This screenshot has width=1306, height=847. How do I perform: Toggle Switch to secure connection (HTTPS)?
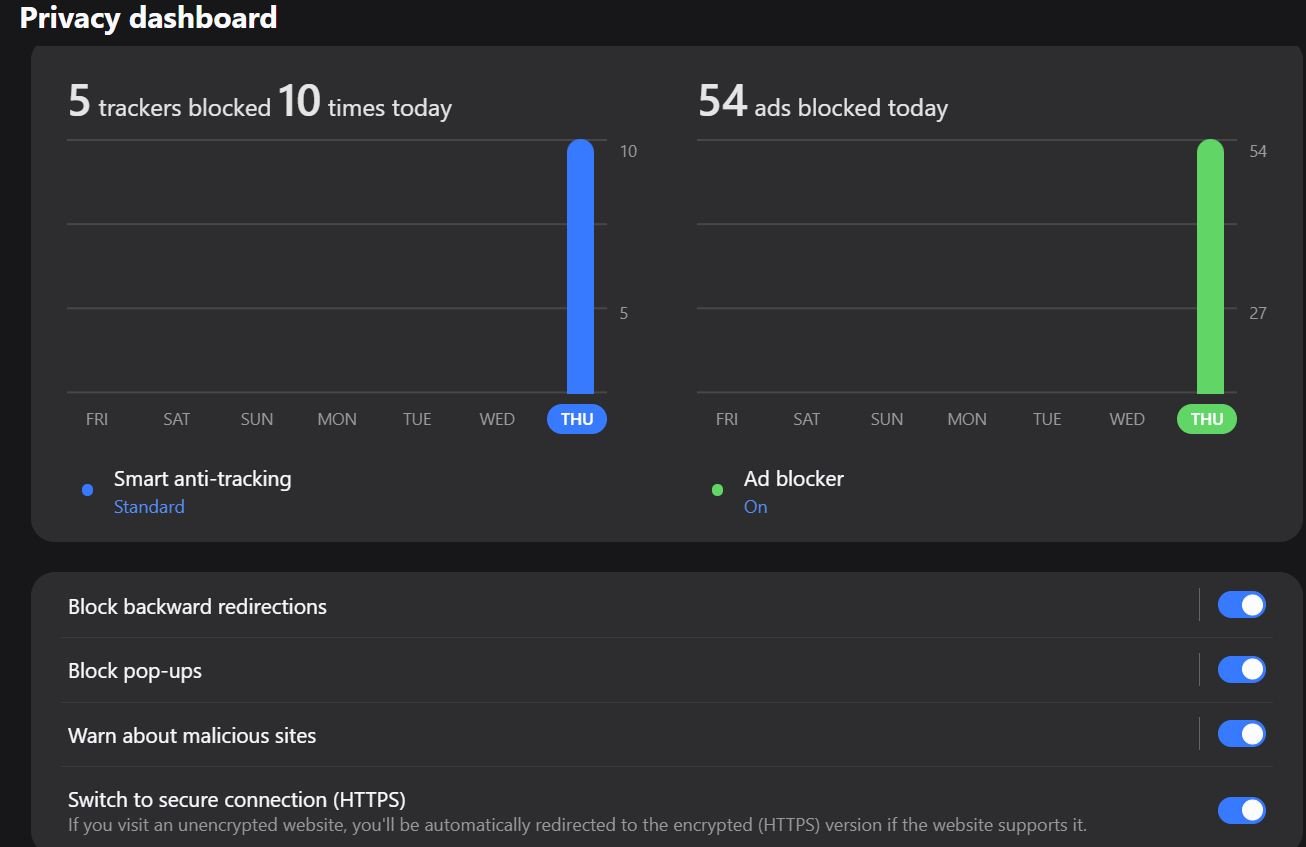pyautogui.click(x=1241, y=810)
